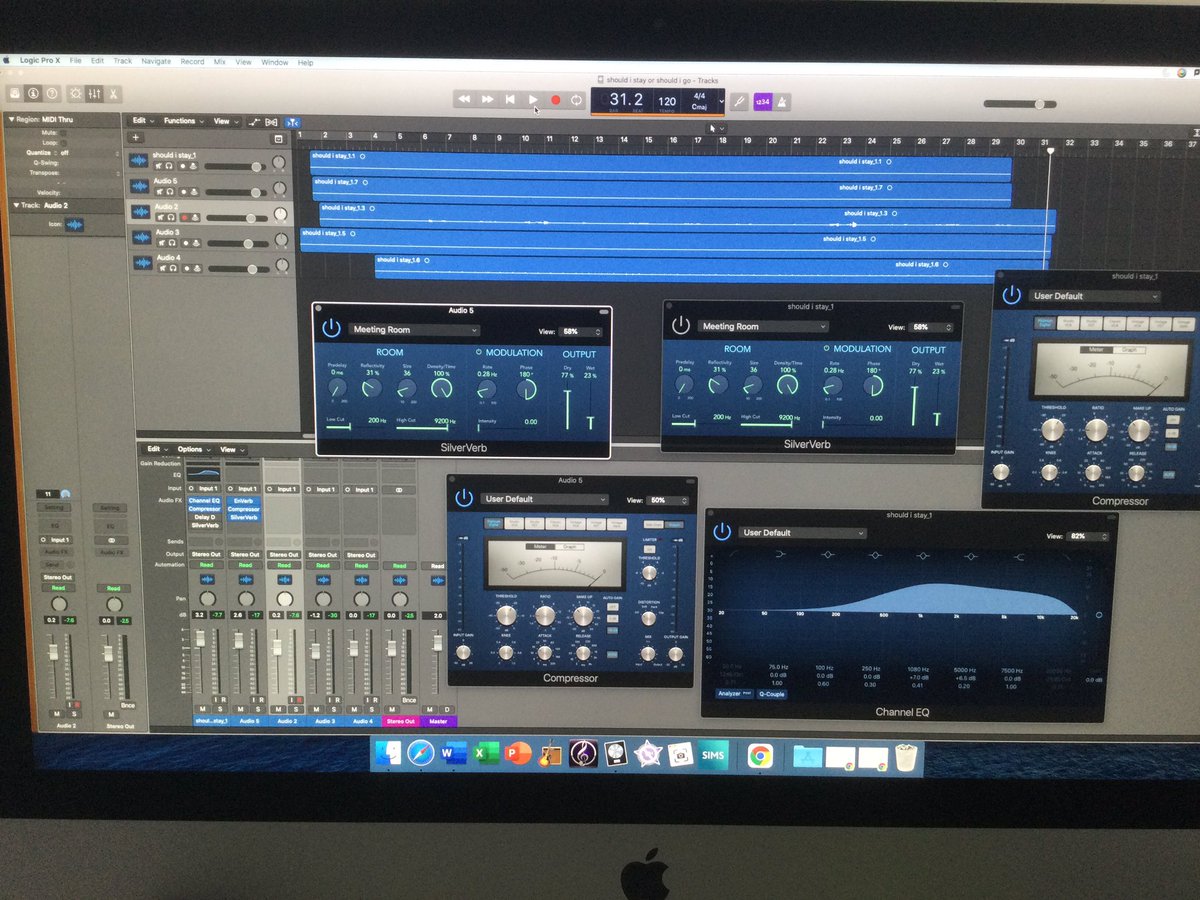Viewport: 1200px width, 900px height.
Task: Click the Audio 5 track header pan knob
Action: [280, 188]
